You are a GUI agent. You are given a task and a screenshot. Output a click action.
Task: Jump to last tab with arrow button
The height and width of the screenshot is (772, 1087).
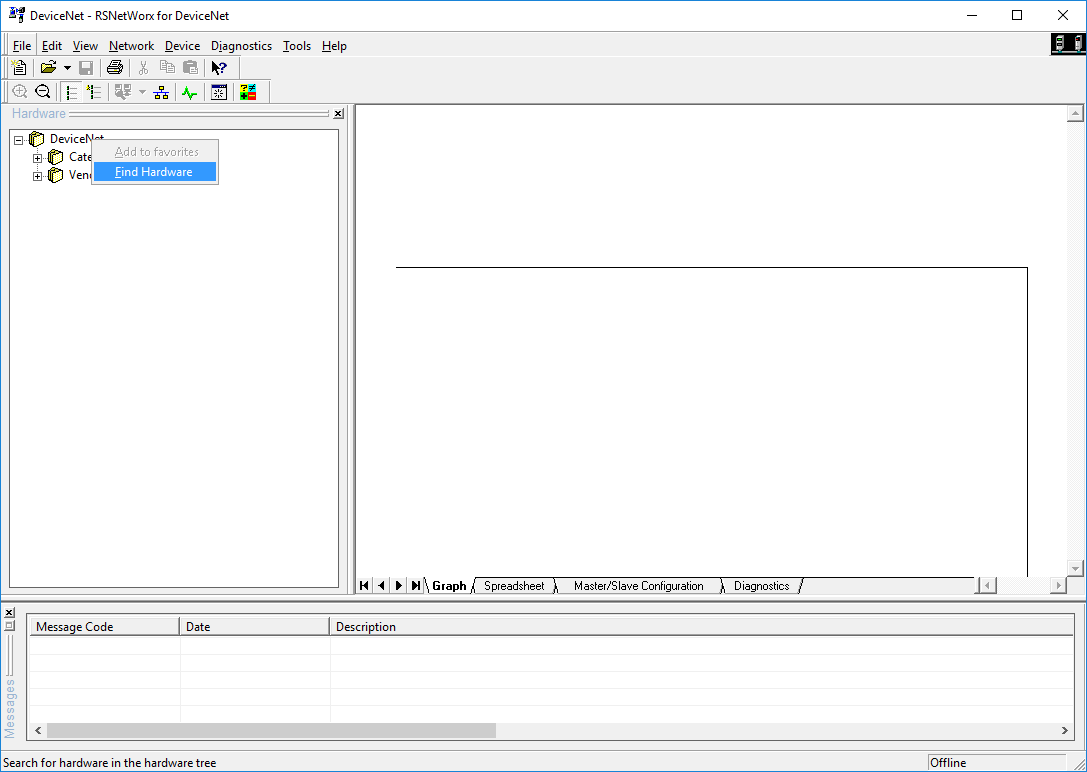415,586
